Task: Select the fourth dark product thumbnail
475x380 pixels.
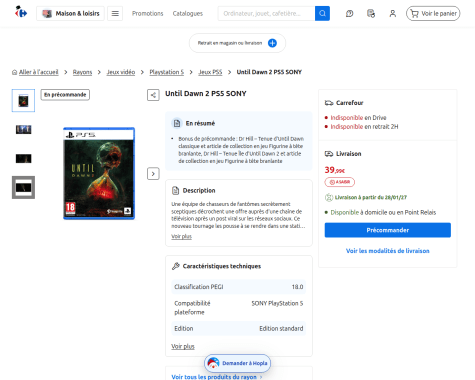Action: click(x=23, y=187)
